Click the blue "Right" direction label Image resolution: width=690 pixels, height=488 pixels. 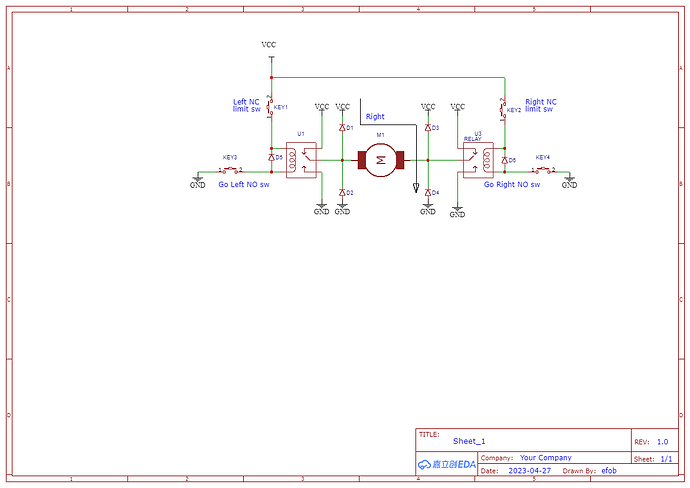(375, 117)
